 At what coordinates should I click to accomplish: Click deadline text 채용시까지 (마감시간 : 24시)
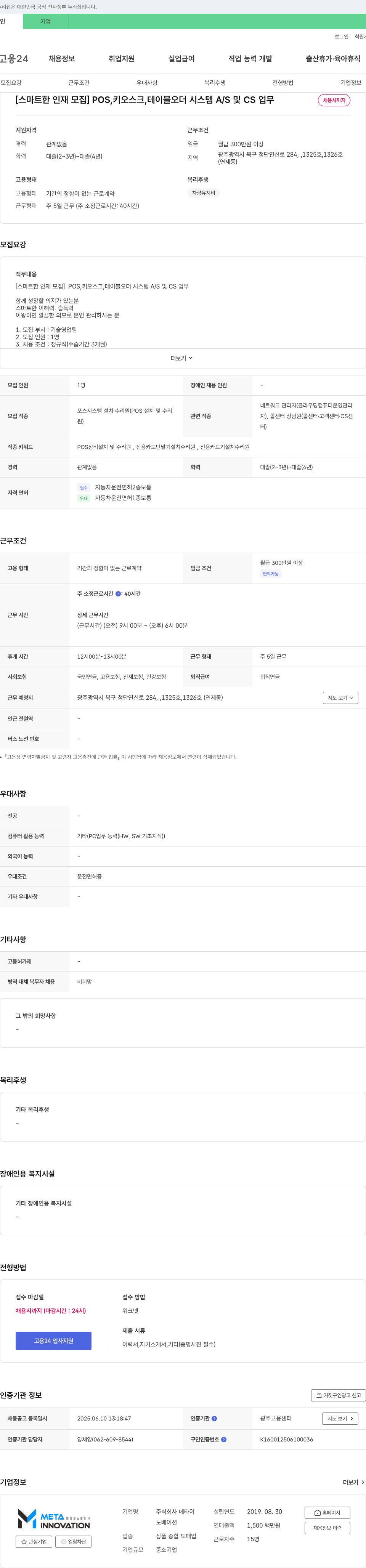click(51, 1310)
